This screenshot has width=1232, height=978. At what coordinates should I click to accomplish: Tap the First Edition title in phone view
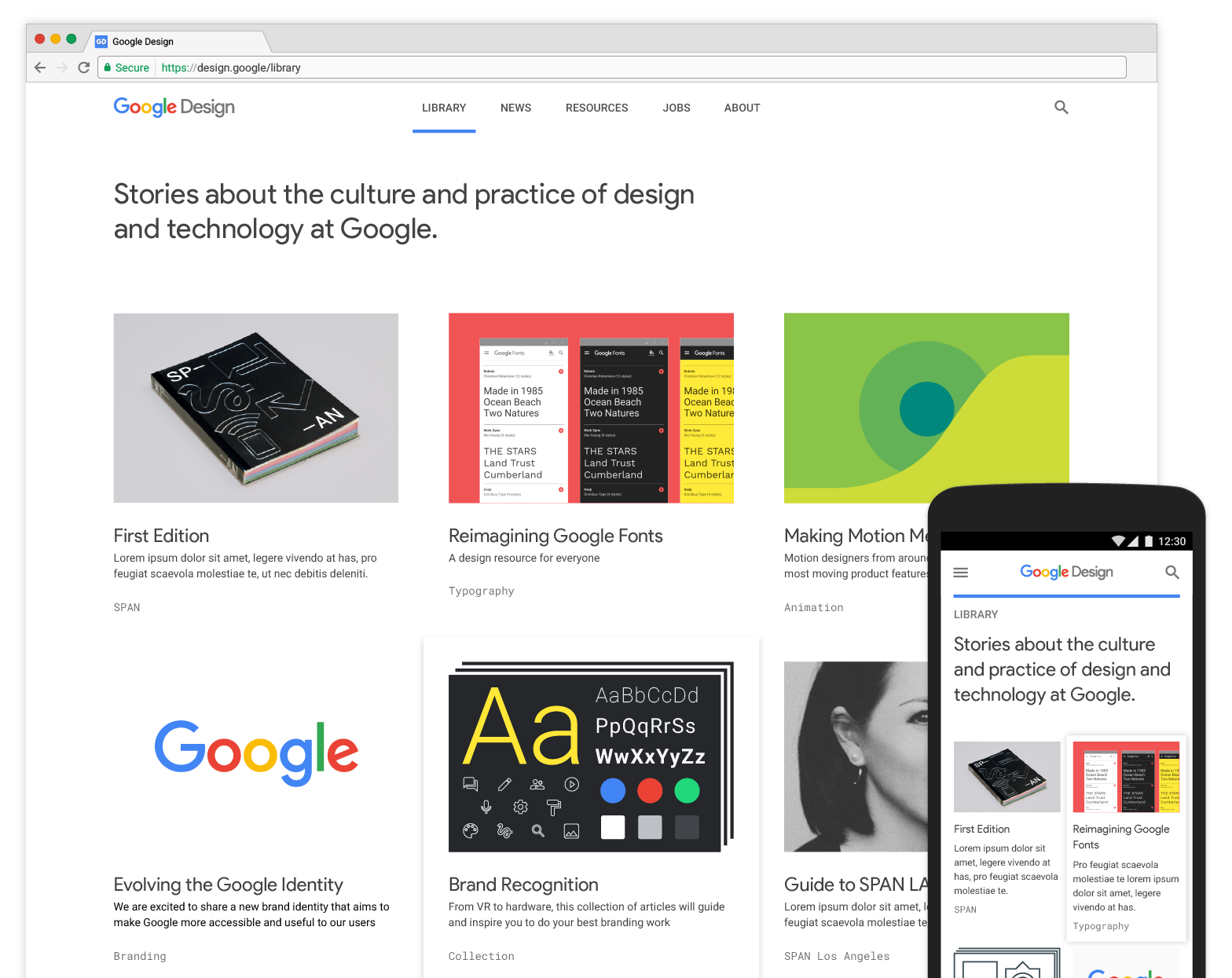click(981, 829)
